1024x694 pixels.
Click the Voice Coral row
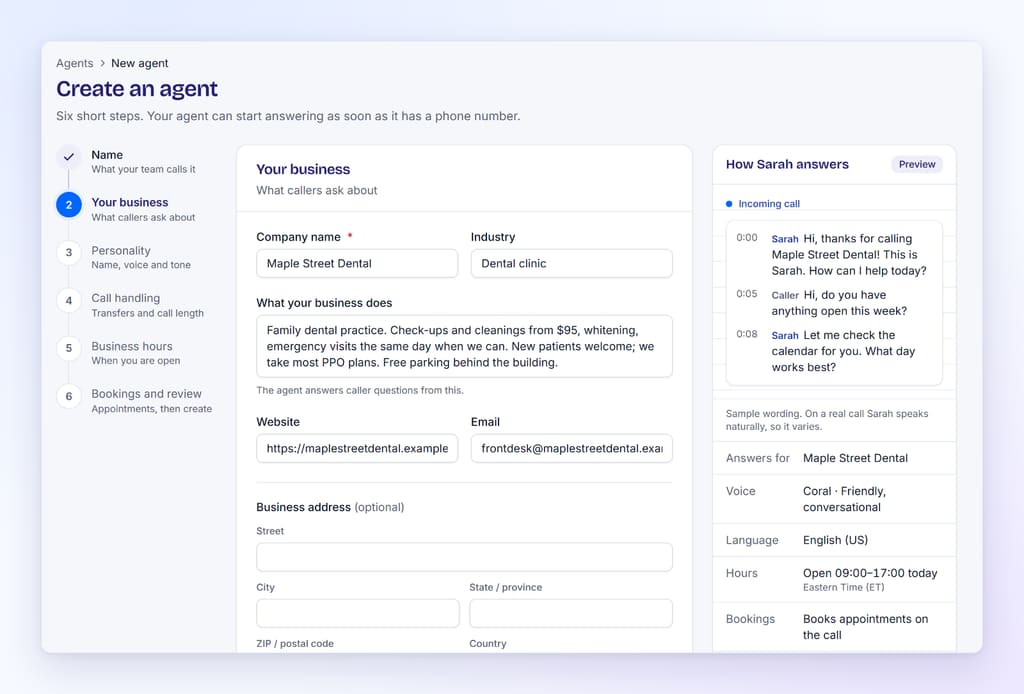coord(834,499)
